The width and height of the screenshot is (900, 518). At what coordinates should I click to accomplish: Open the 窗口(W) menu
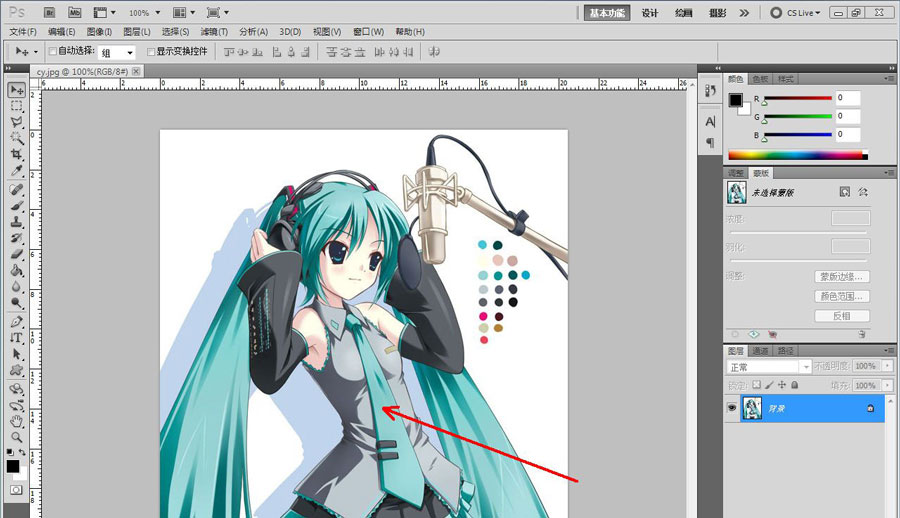click(x=368, y=32)
